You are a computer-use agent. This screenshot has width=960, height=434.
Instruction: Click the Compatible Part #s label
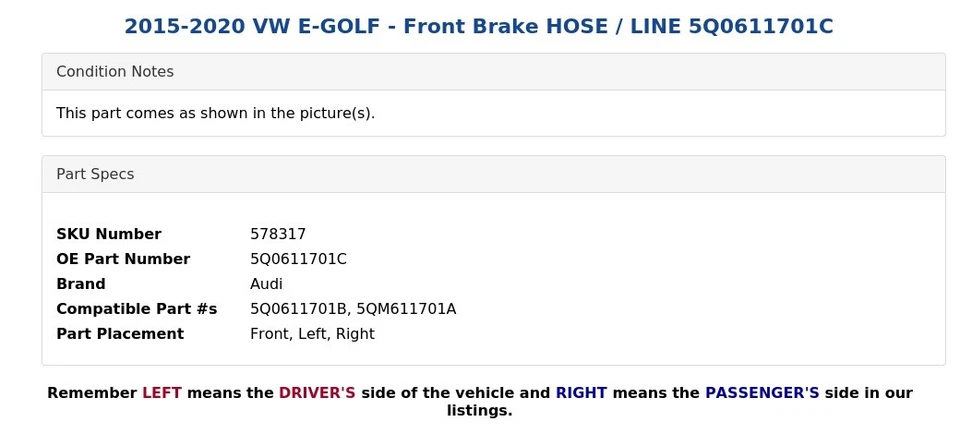[137, 309]
